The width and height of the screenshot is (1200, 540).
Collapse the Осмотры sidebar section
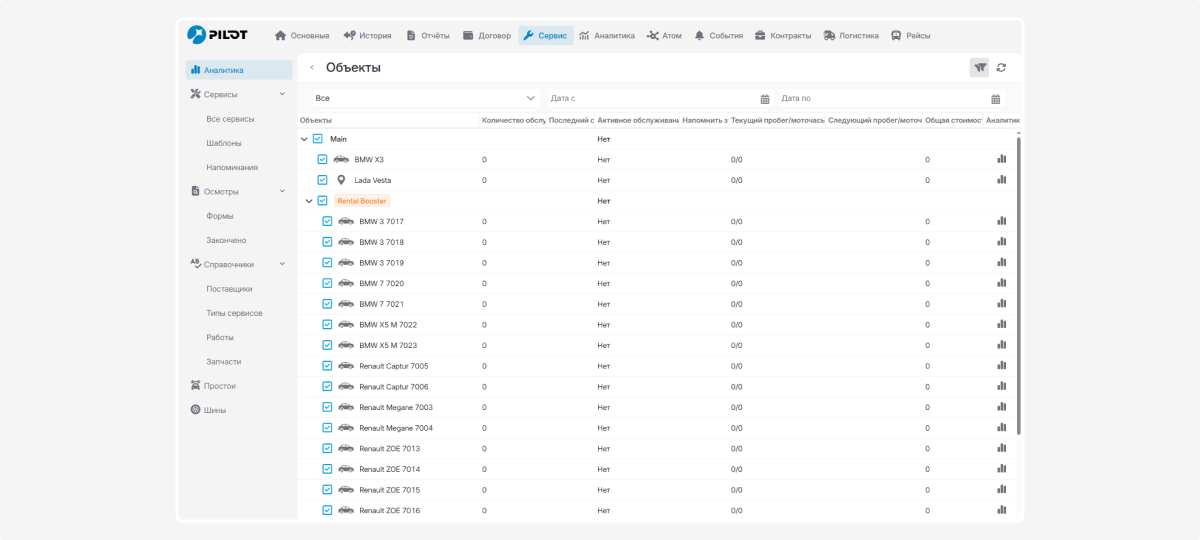click(x=282, y=191)
